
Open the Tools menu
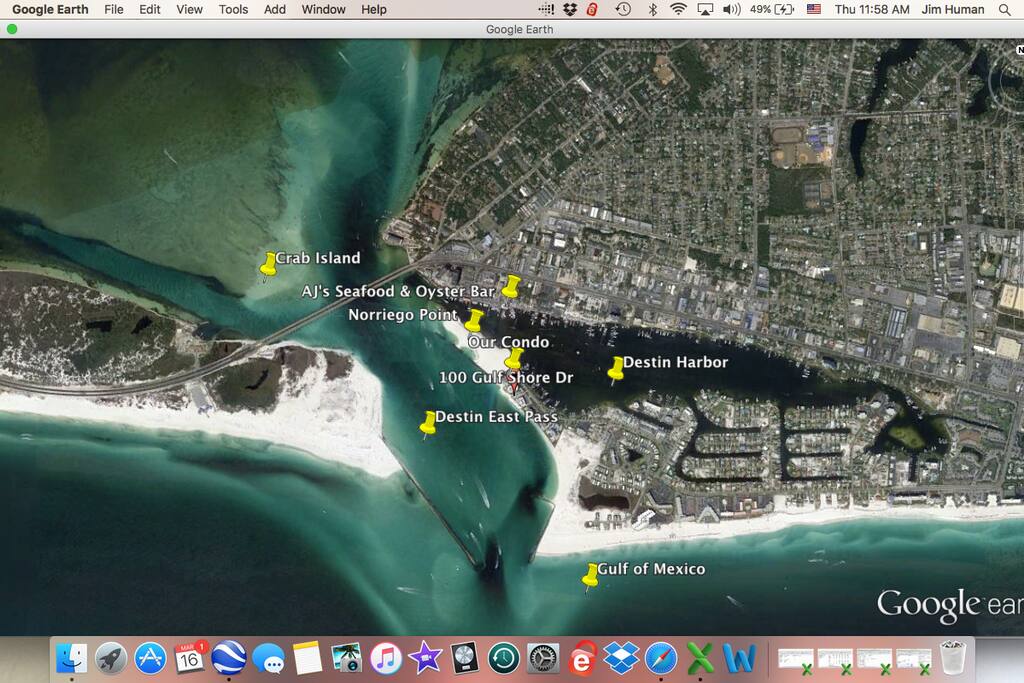(233, 9)
